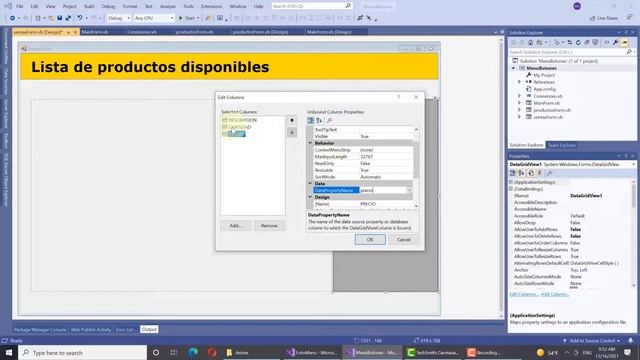The image size is (640, 360).
Task: Click the Windows Start button
Action: 9,353
